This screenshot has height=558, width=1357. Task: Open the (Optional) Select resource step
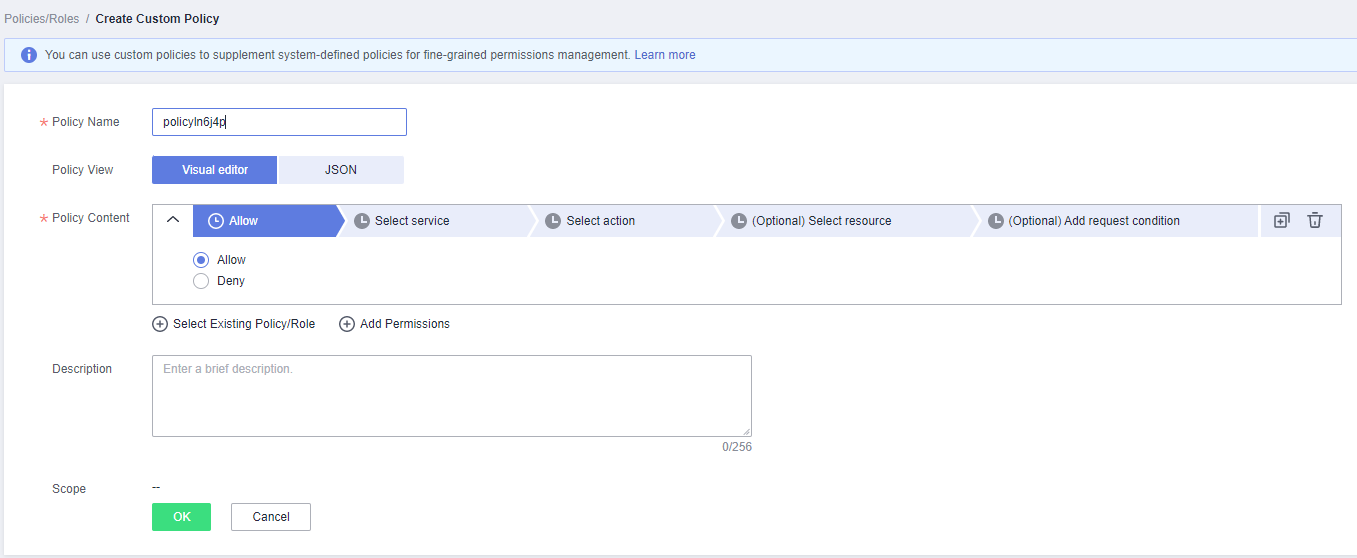pyautogui.click(x=820, y=221)
